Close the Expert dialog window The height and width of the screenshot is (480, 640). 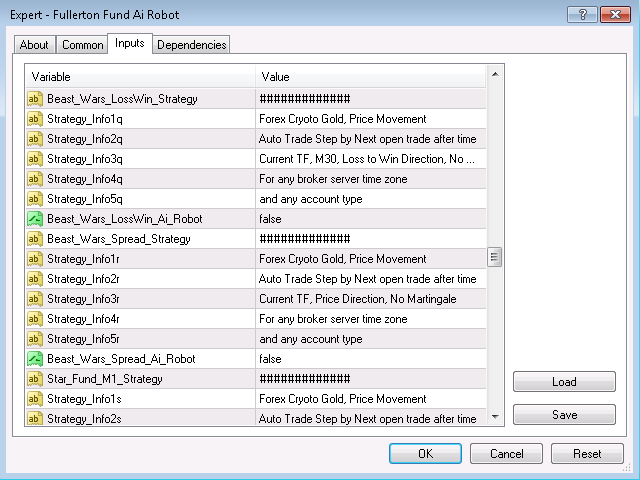[616, 15]
